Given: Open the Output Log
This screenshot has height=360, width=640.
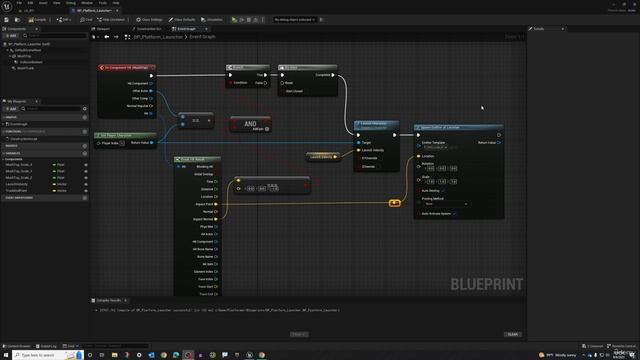Looking at the screenshot, I should click(x=46, y=346).
